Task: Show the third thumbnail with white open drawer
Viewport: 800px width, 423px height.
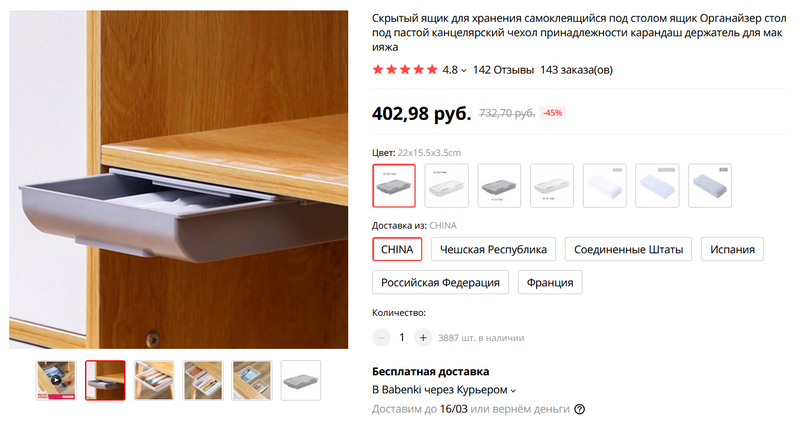Action: tap(154, 380)
